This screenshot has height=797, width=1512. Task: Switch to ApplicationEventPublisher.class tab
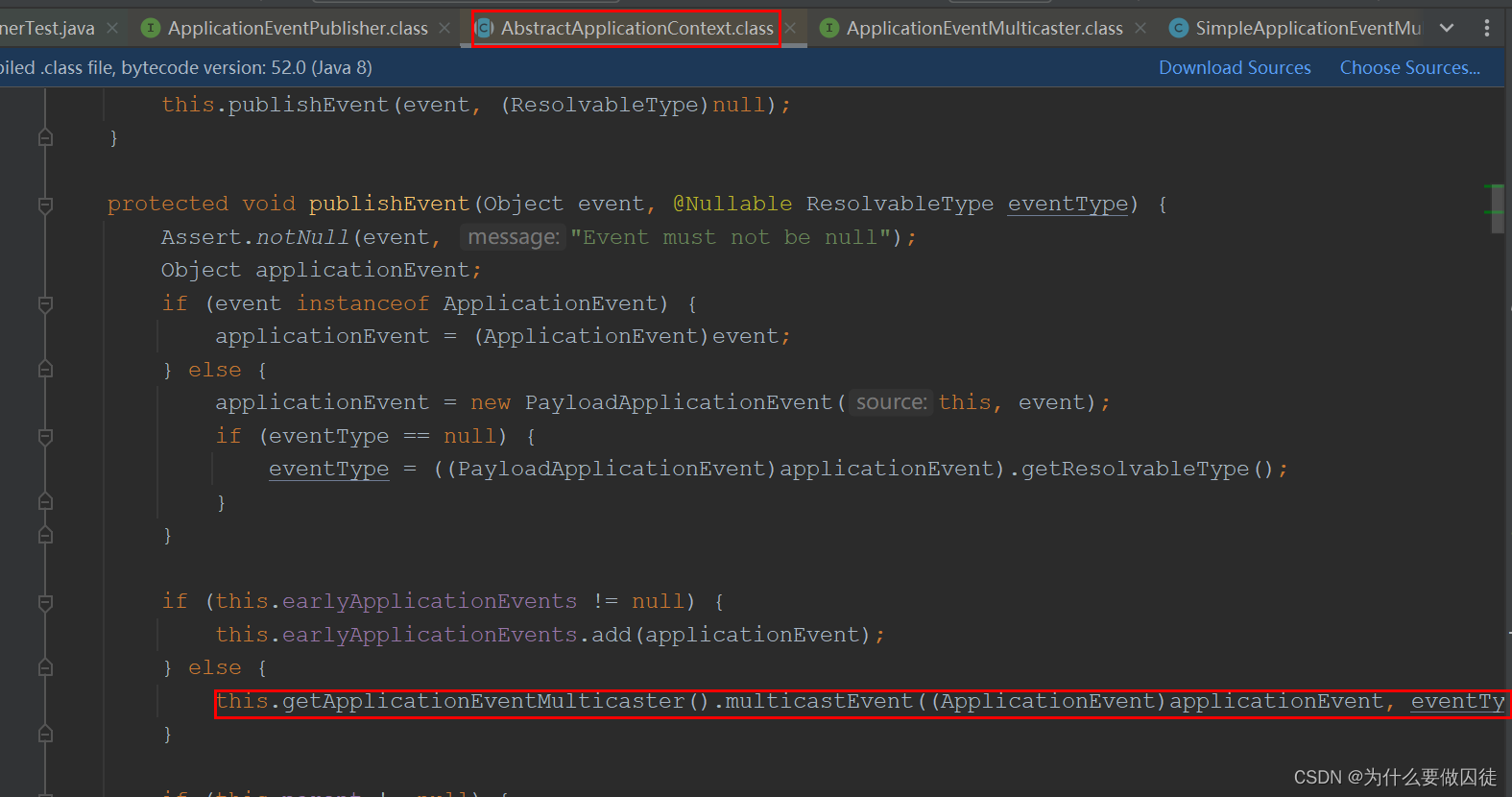pyautogui.click(x=298, y=28)
